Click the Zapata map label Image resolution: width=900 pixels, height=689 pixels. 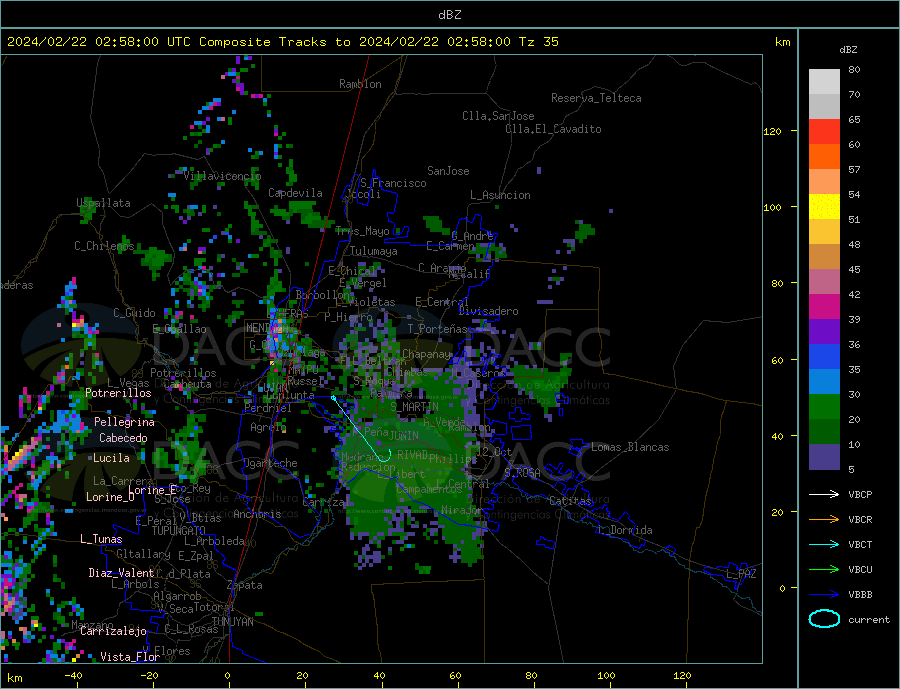click(245, 585)
